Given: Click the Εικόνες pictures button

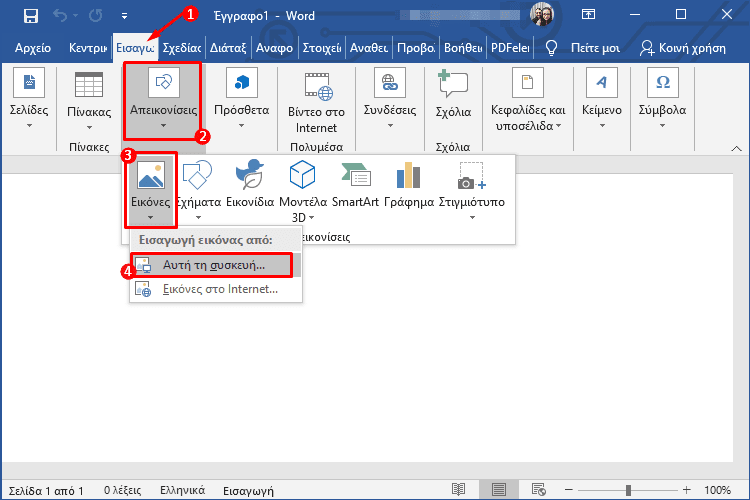Looking at the screenshot, I should [151, 190].
